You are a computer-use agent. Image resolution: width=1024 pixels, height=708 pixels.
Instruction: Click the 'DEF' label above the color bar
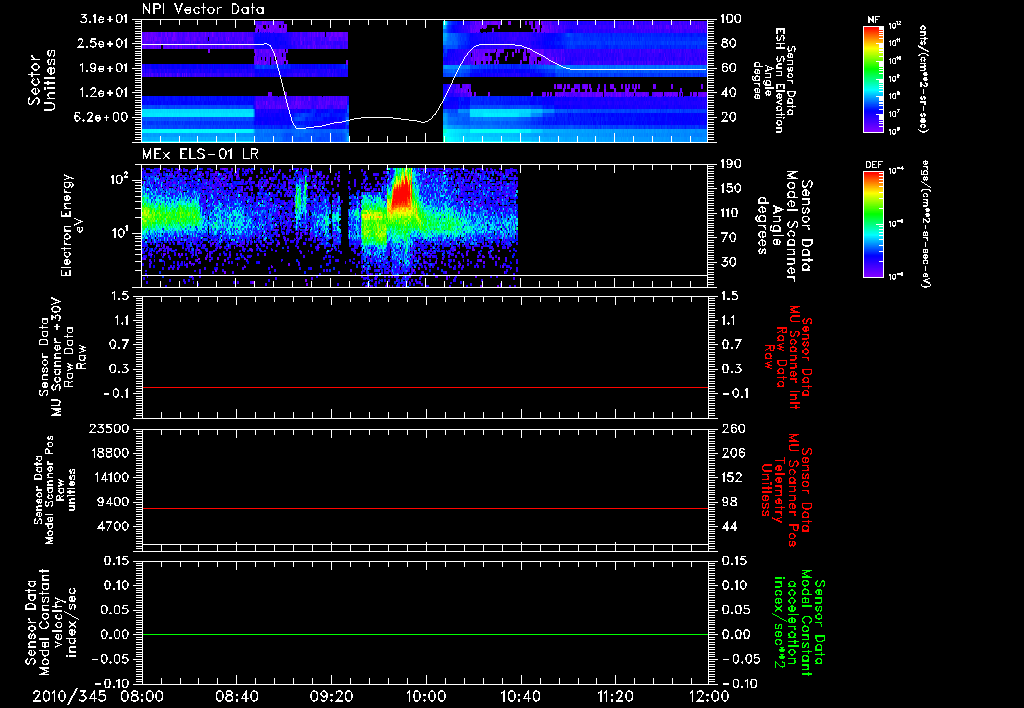pos(874,165)
